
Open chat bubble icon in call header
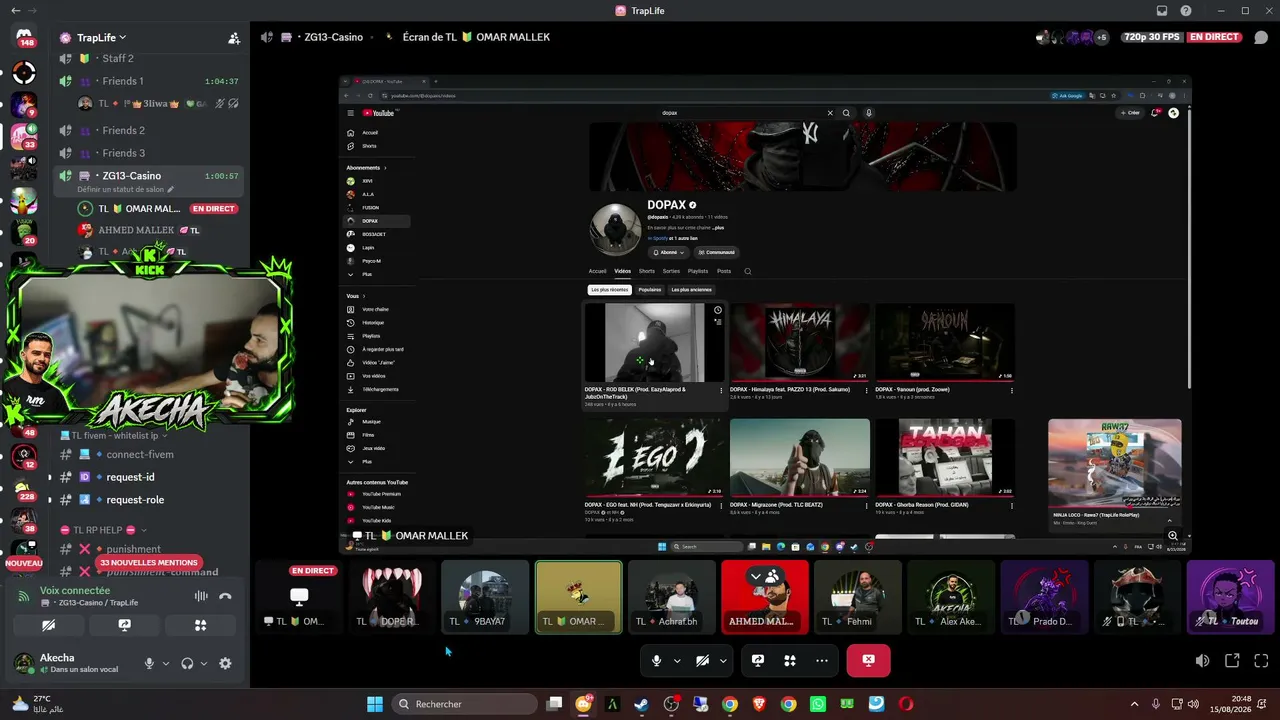pyautogui.click(x=1261, y=38)
